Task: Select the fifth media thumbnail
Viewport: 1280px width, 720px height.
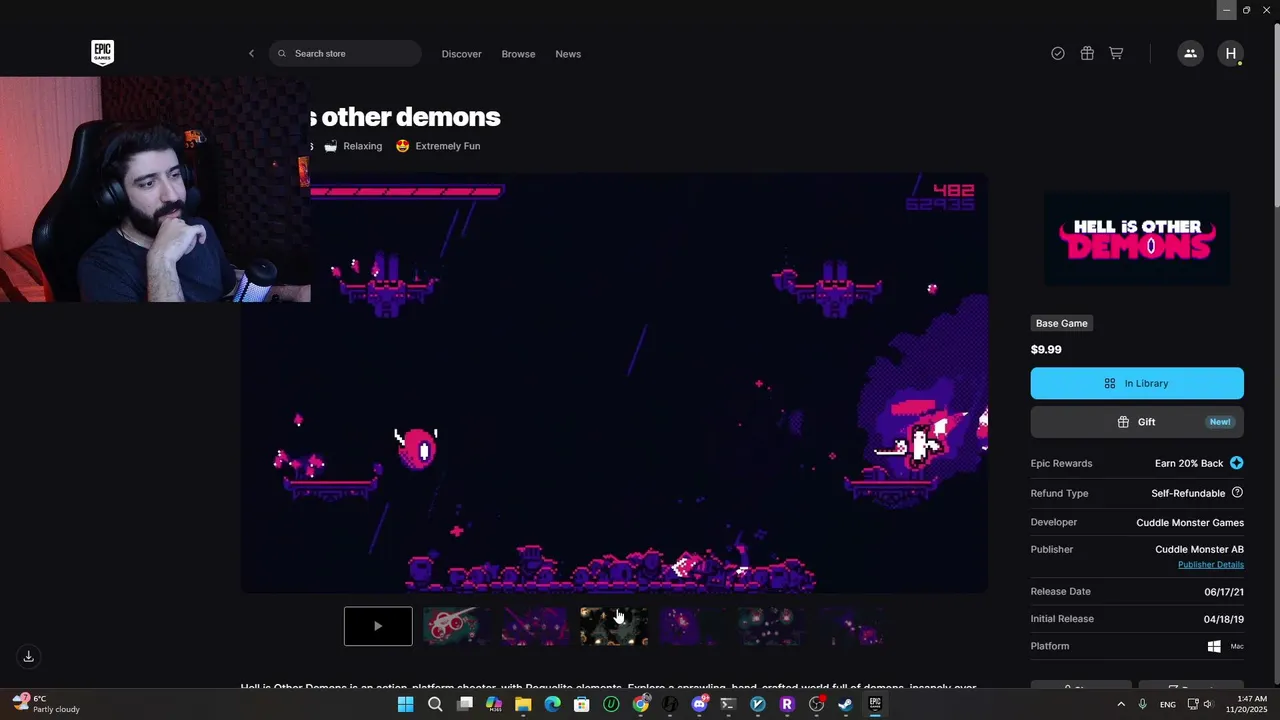Action: point(693,626)
